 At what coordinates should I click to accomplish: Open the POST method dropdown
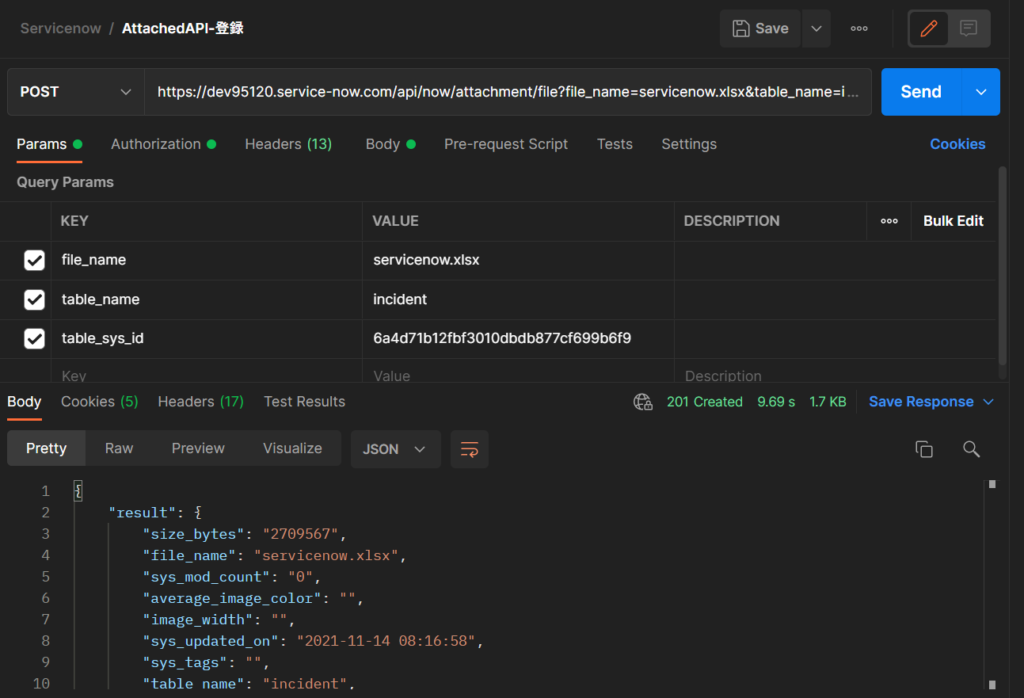[x=75, y=92]
